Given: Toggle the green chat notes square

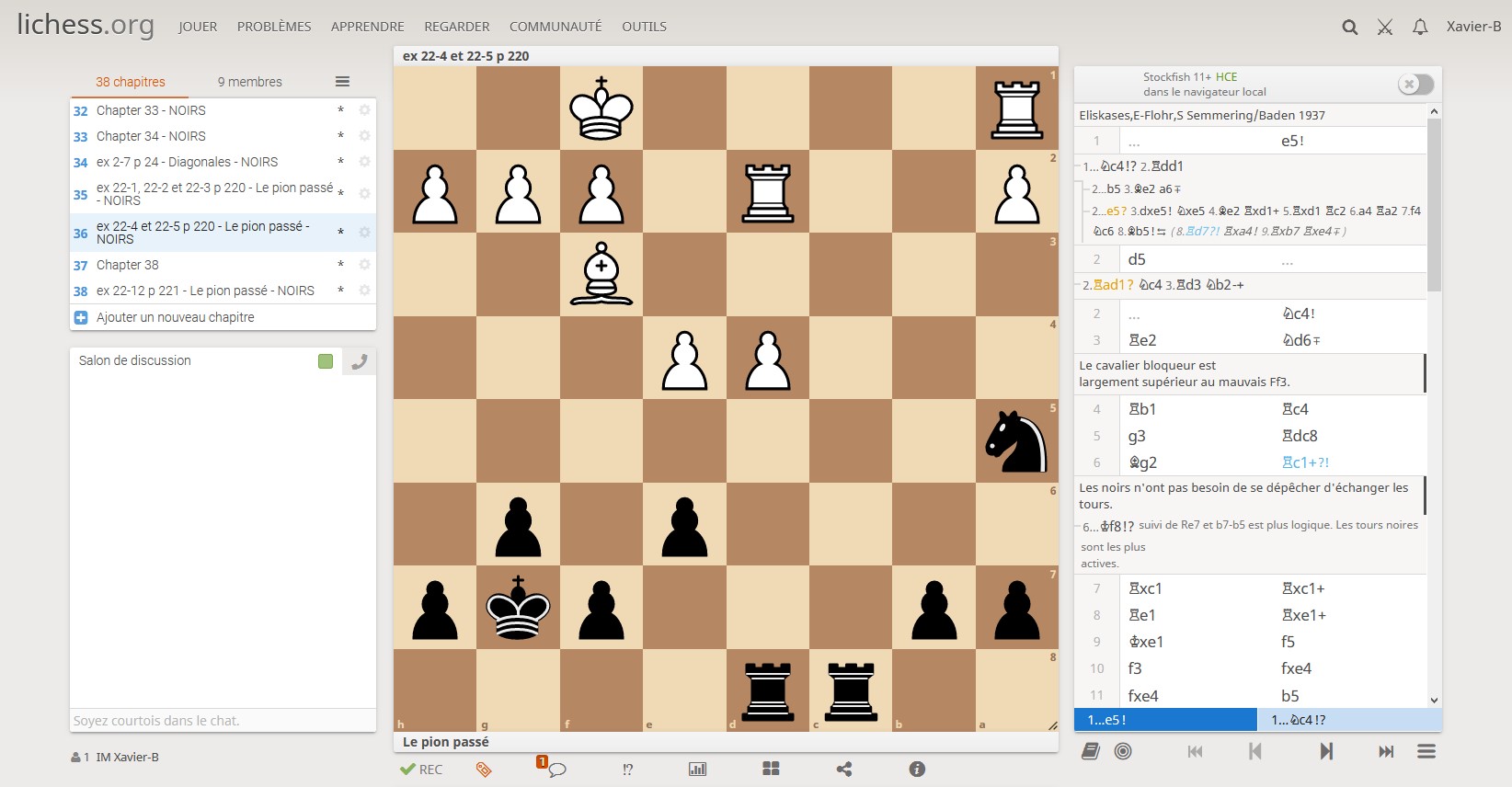Looking at the screenshot, I should [326, 361].
